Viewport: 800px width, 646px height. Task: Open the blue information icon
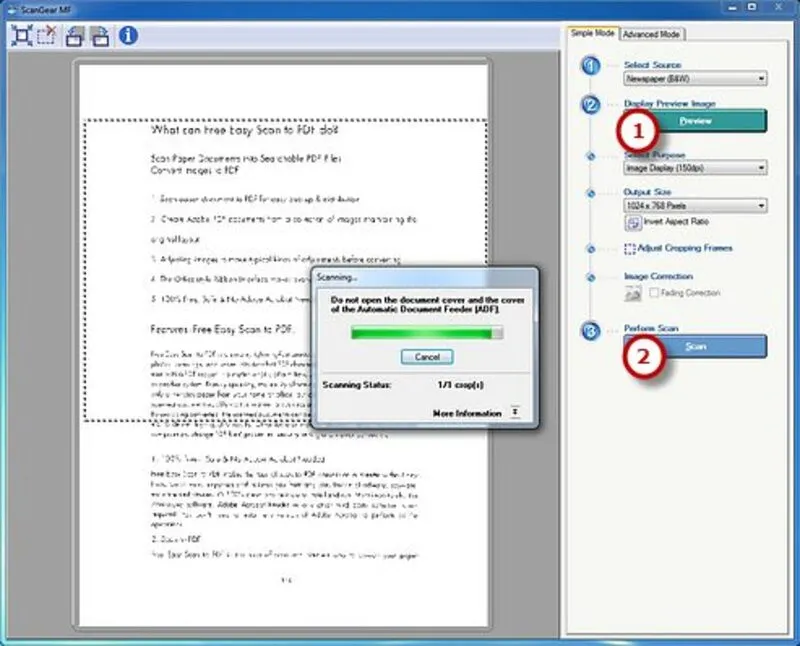click(128, 37)
